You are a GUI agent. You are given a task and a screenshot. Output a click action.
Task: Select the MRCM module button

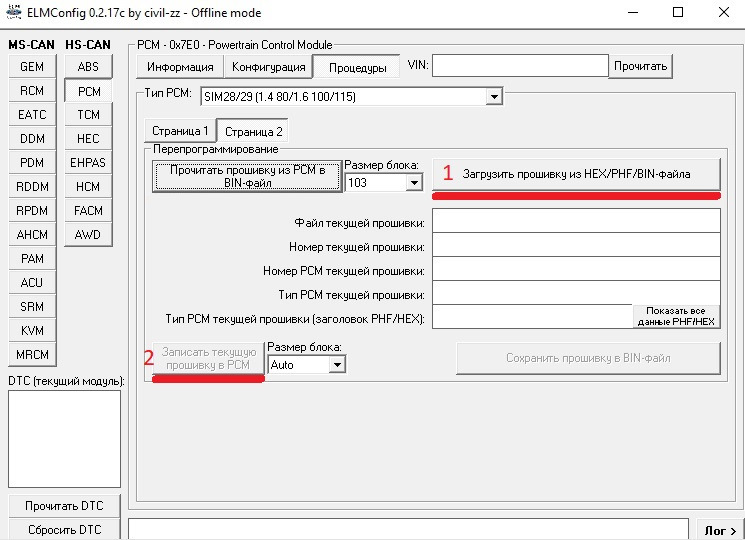click(x=32, y=355)
